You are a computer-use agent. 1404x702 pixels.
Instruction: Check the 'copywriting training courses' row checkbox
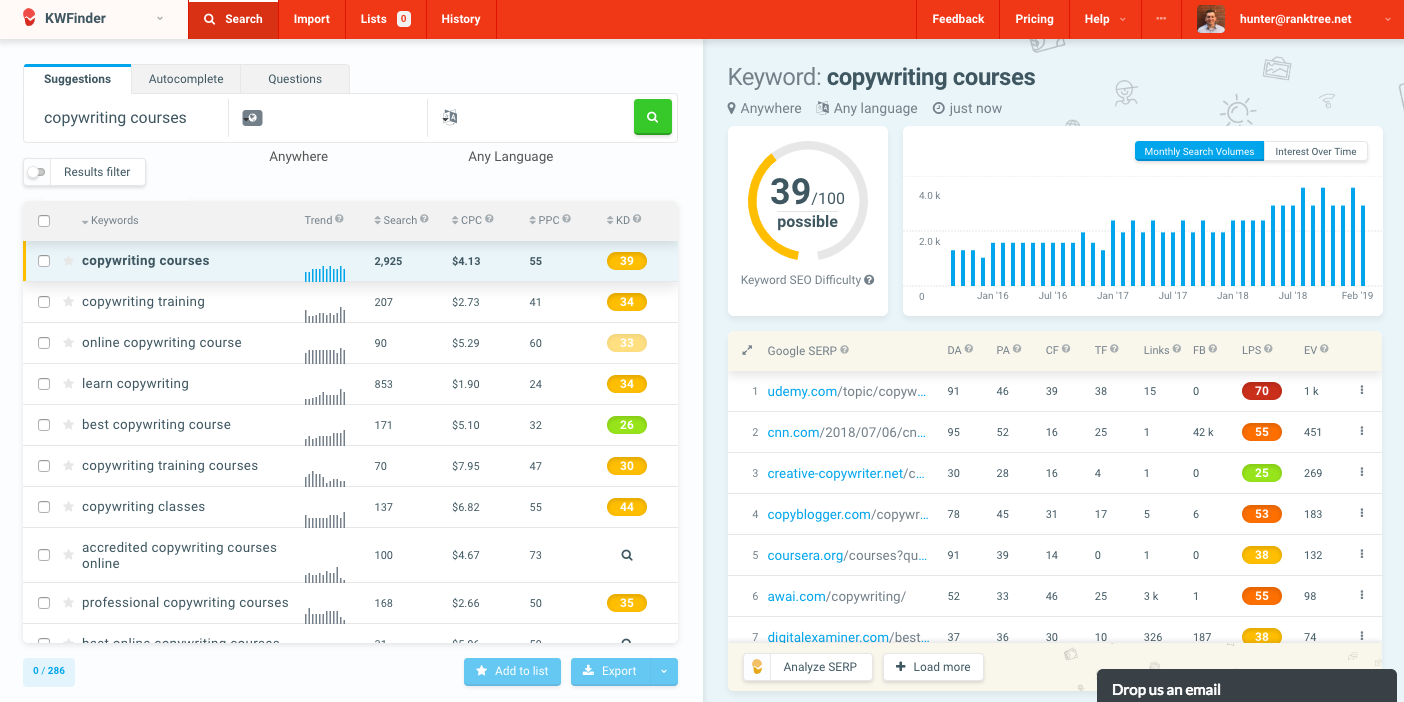[44, 466]
